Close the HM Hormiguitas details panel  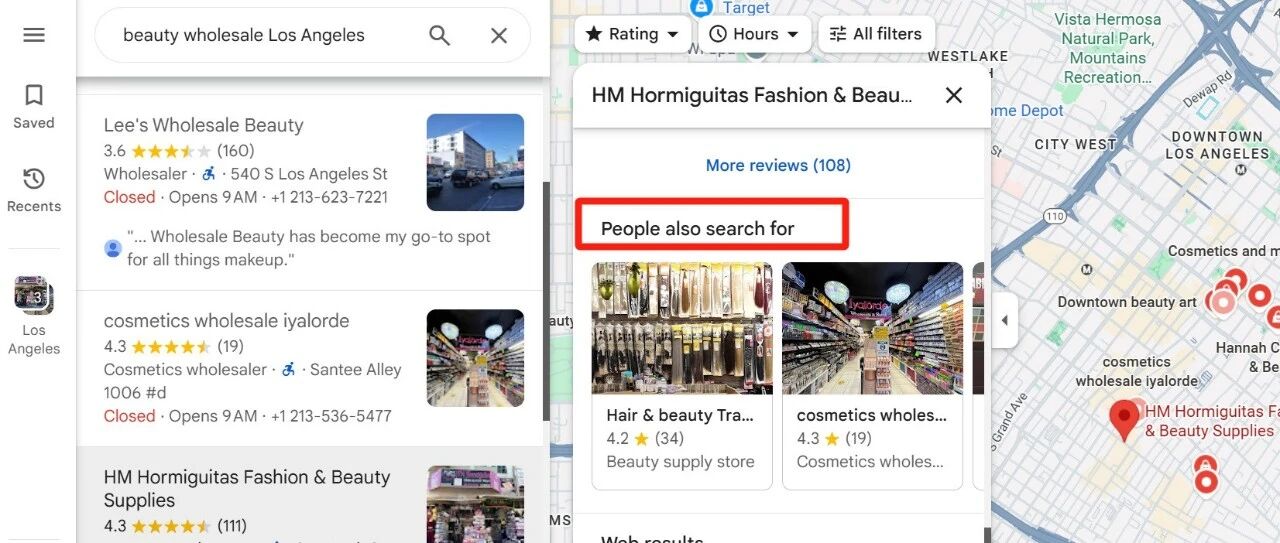954,95
